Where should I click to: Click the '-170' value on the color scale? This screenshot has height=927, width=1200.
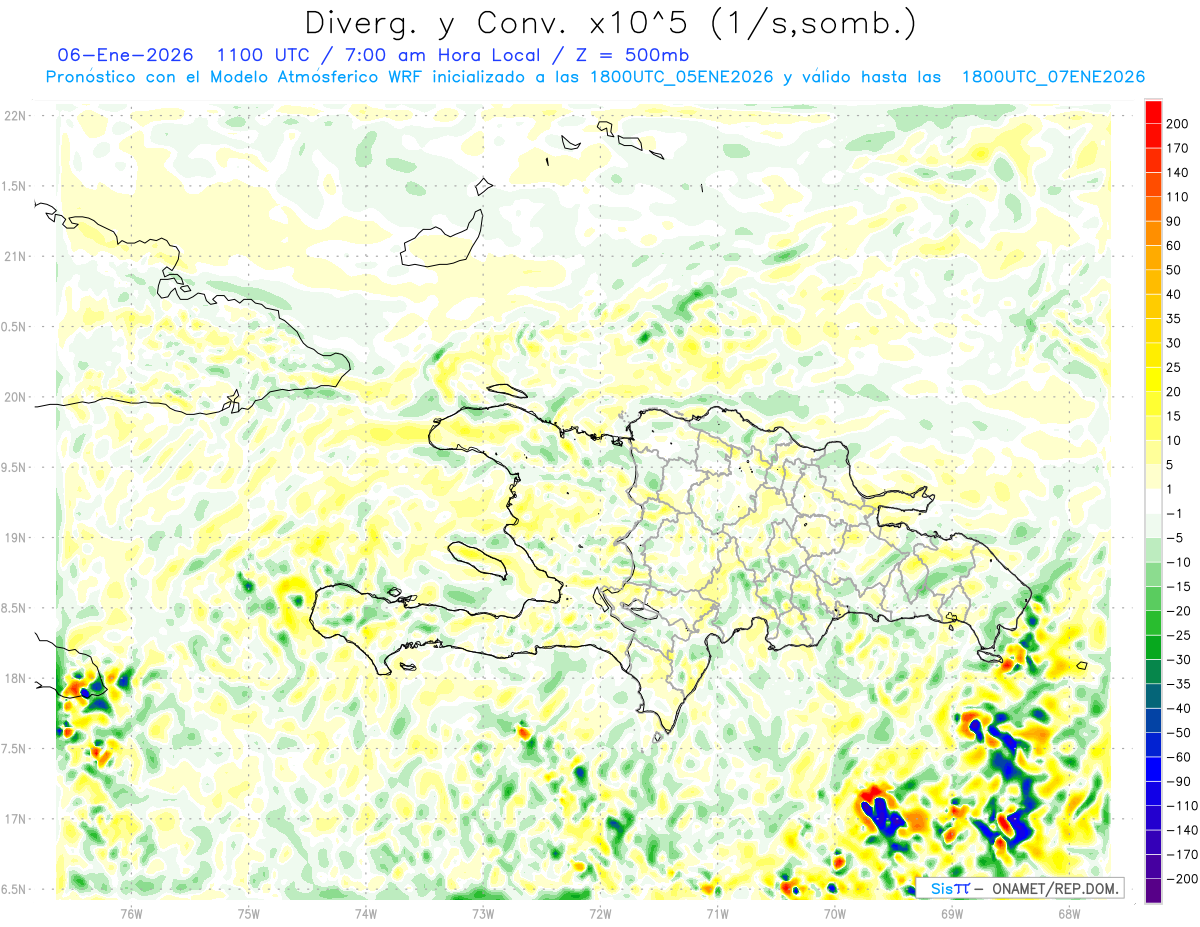tap(1181, 854)
